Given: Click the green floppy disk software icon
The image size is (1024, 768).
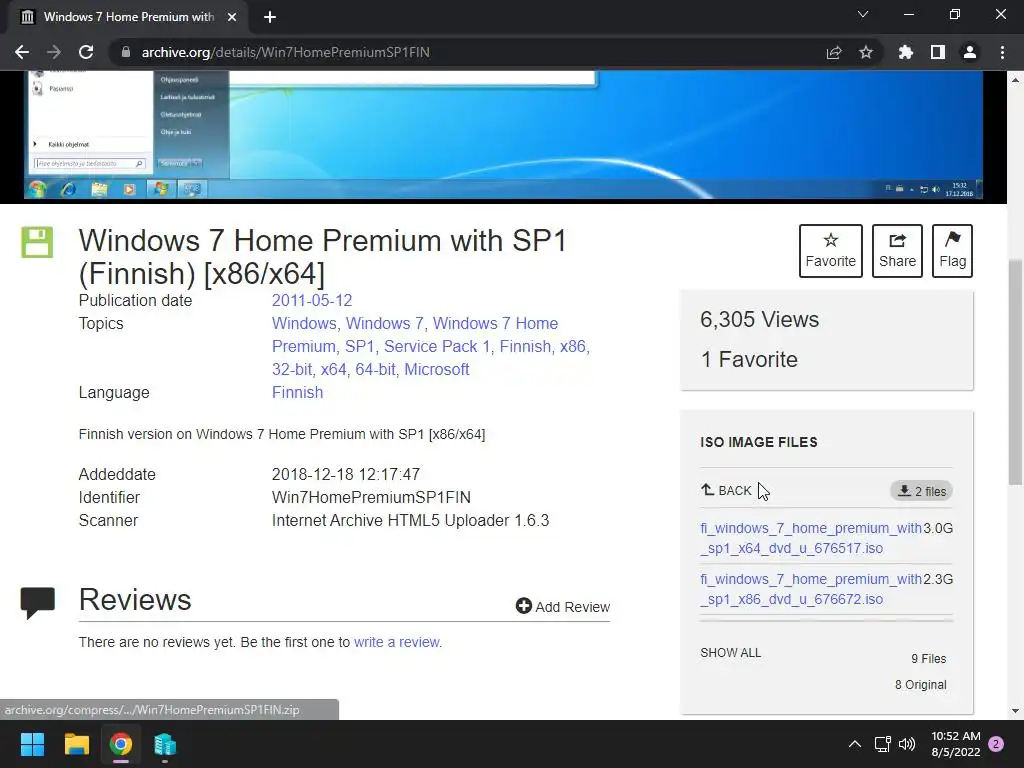Looking at the screenshot, I should point(37,242).
